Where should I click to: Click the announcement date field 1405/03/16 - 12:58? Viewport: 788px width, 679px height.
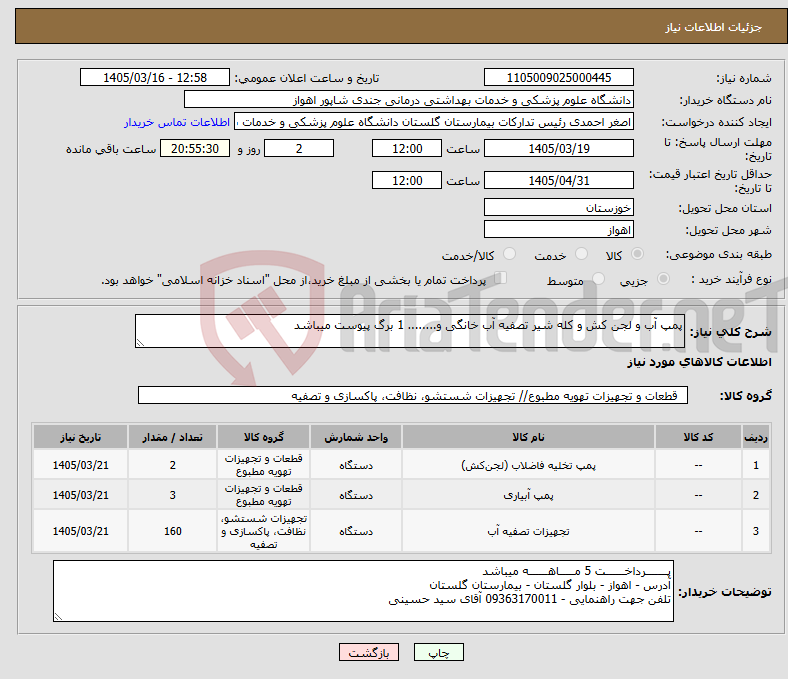155,77
